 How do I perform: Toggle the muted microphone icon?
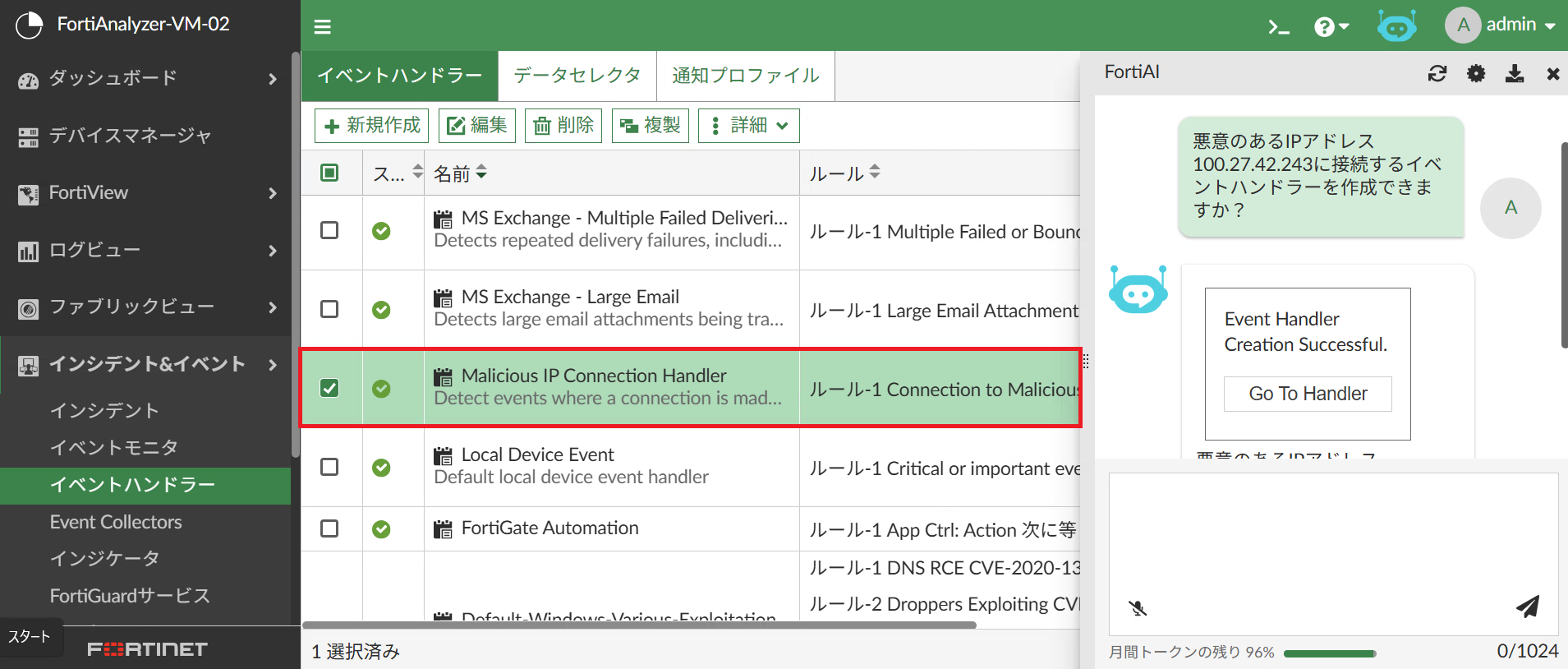pyautogui.click(x=1138, y=608)
